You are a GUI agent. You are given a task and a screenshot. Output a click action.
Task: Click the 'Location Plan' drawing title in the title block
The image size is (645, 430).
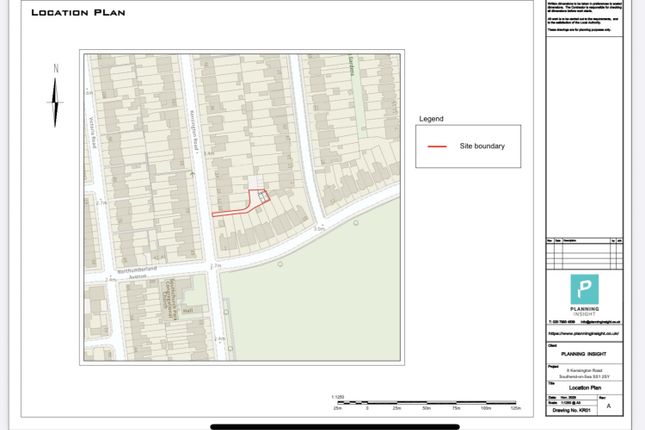pos(585,388)
